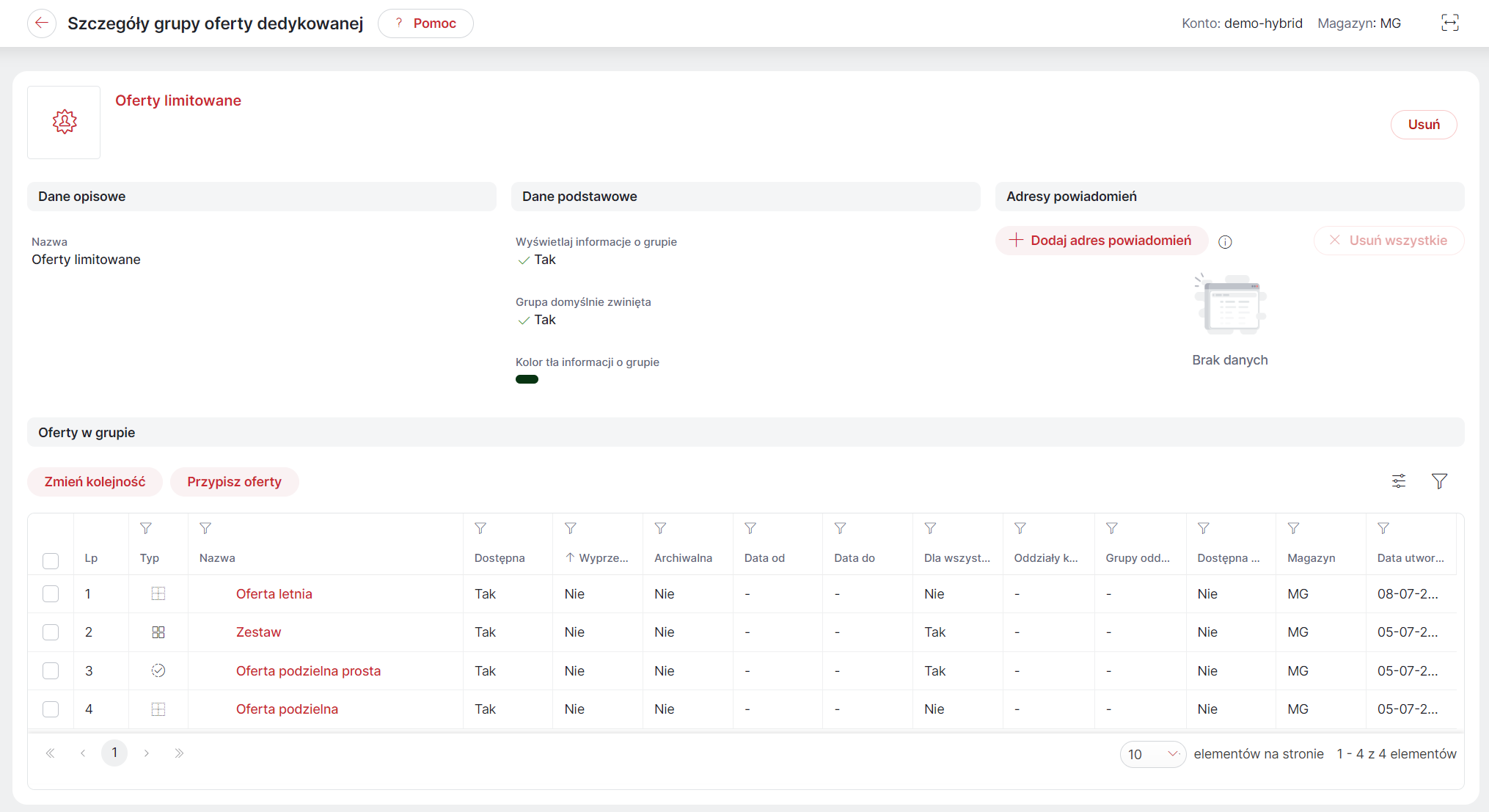Open table column settings icon

(x=1399, y=481)
